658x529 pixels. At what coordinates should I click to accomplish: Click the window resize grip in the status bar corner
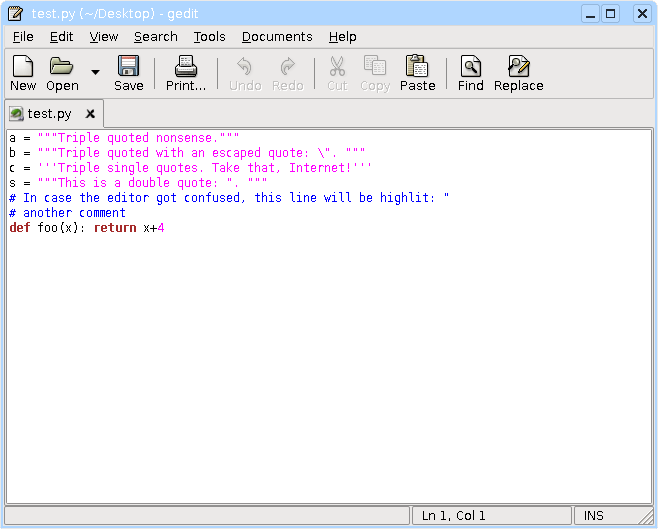(646, 516)
